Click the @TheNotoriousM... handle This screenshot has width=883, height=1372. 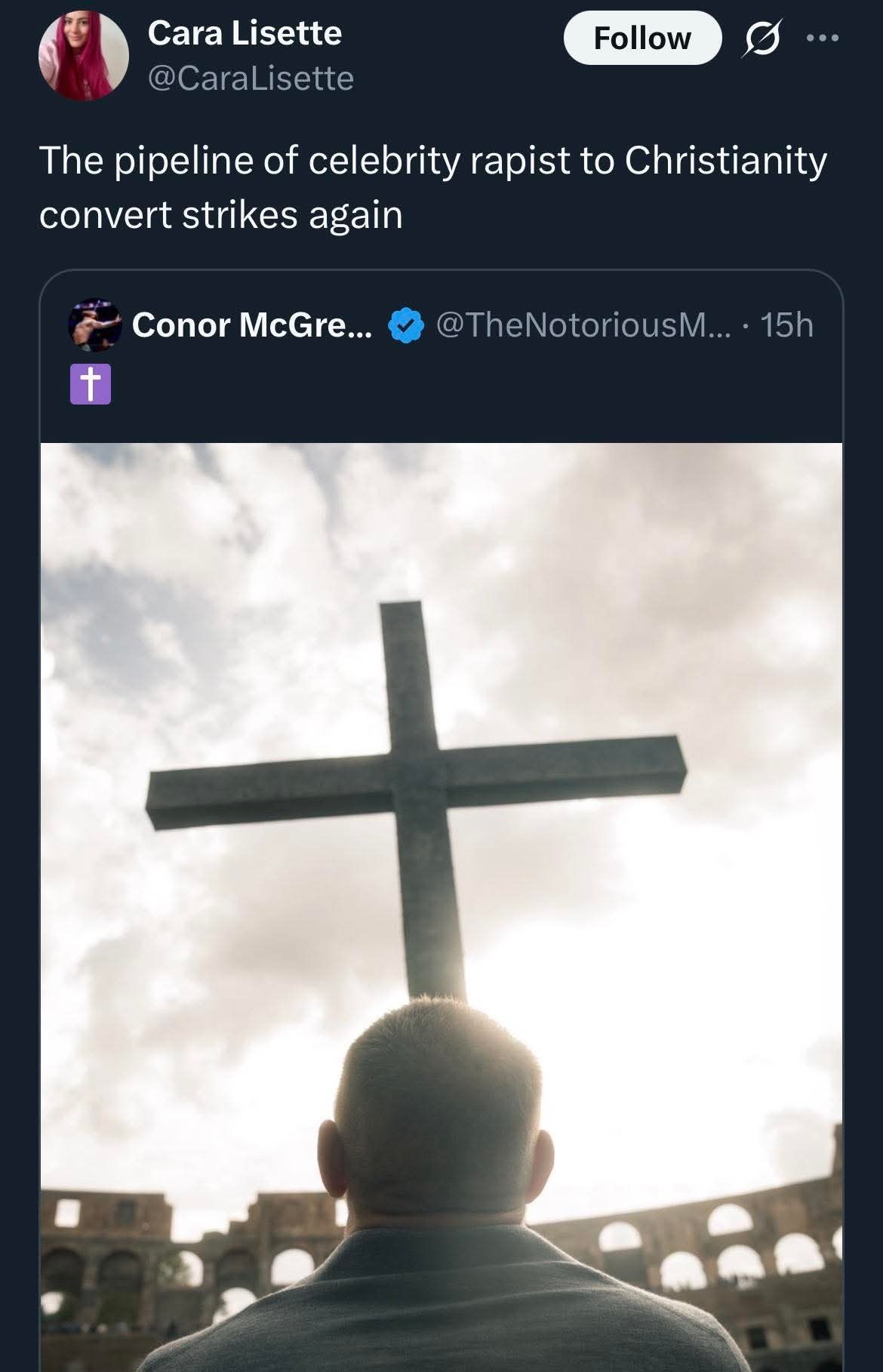[583, 325]
